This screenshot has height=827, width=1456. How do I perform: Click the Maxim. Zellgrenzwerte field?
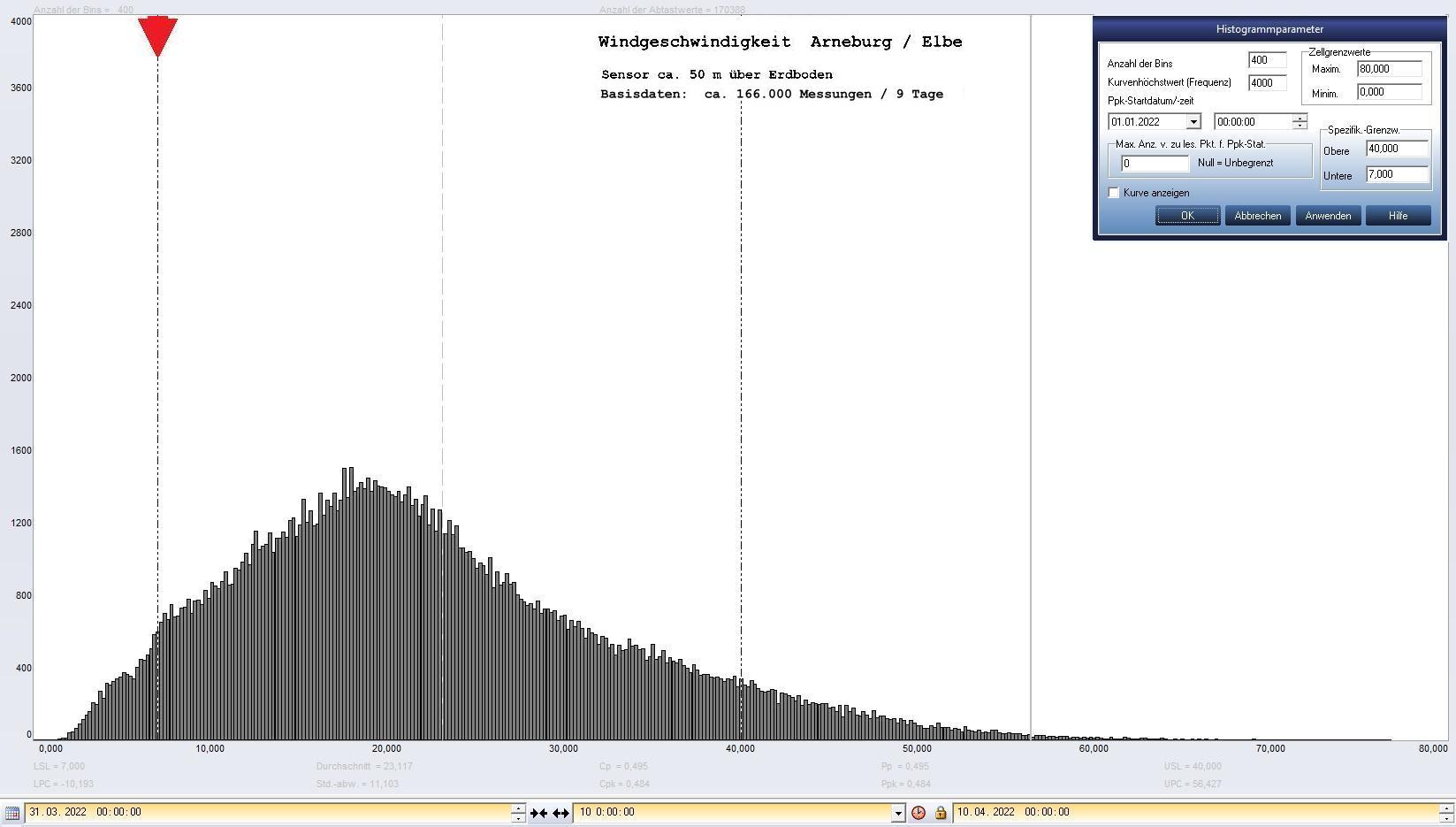[x=1388, y=69]
